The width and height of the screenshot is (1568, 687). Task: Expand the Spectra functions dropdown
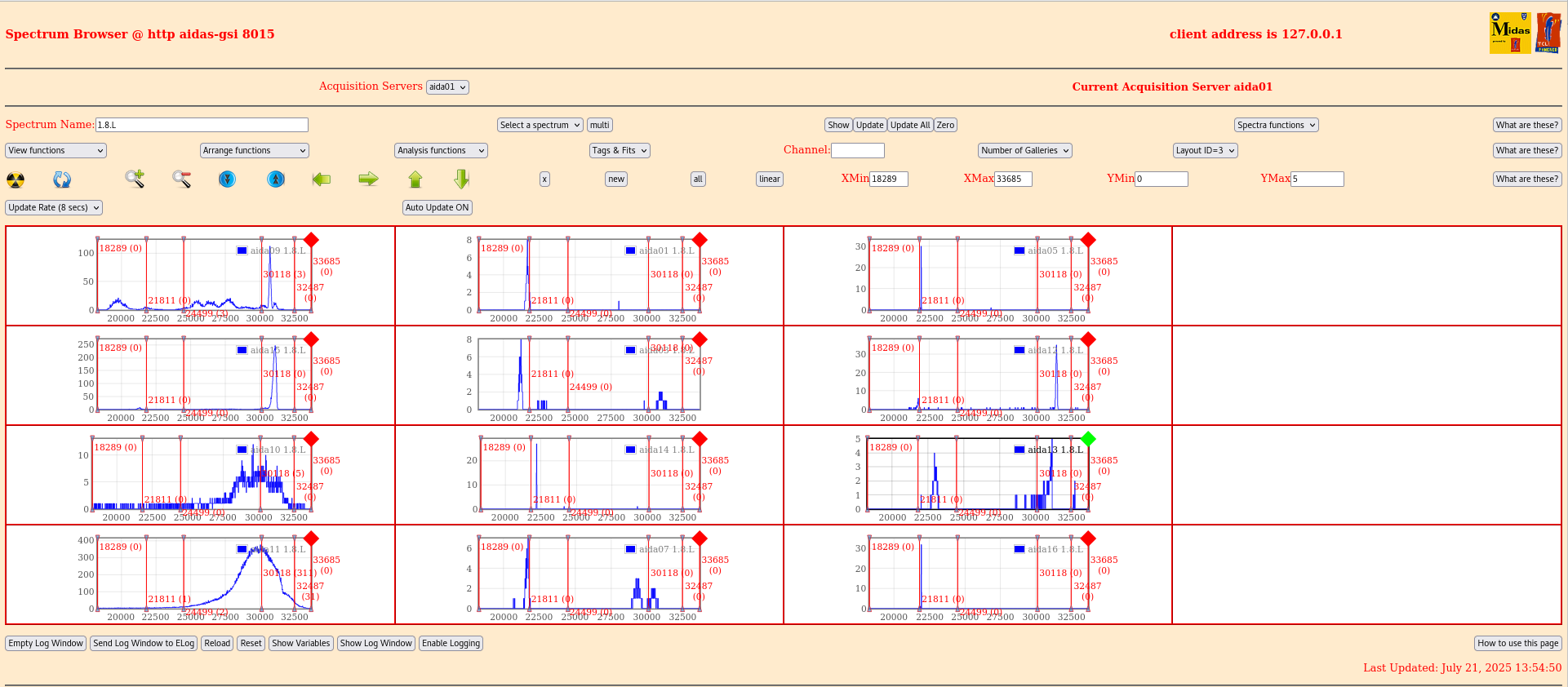tap(1277, 126)
